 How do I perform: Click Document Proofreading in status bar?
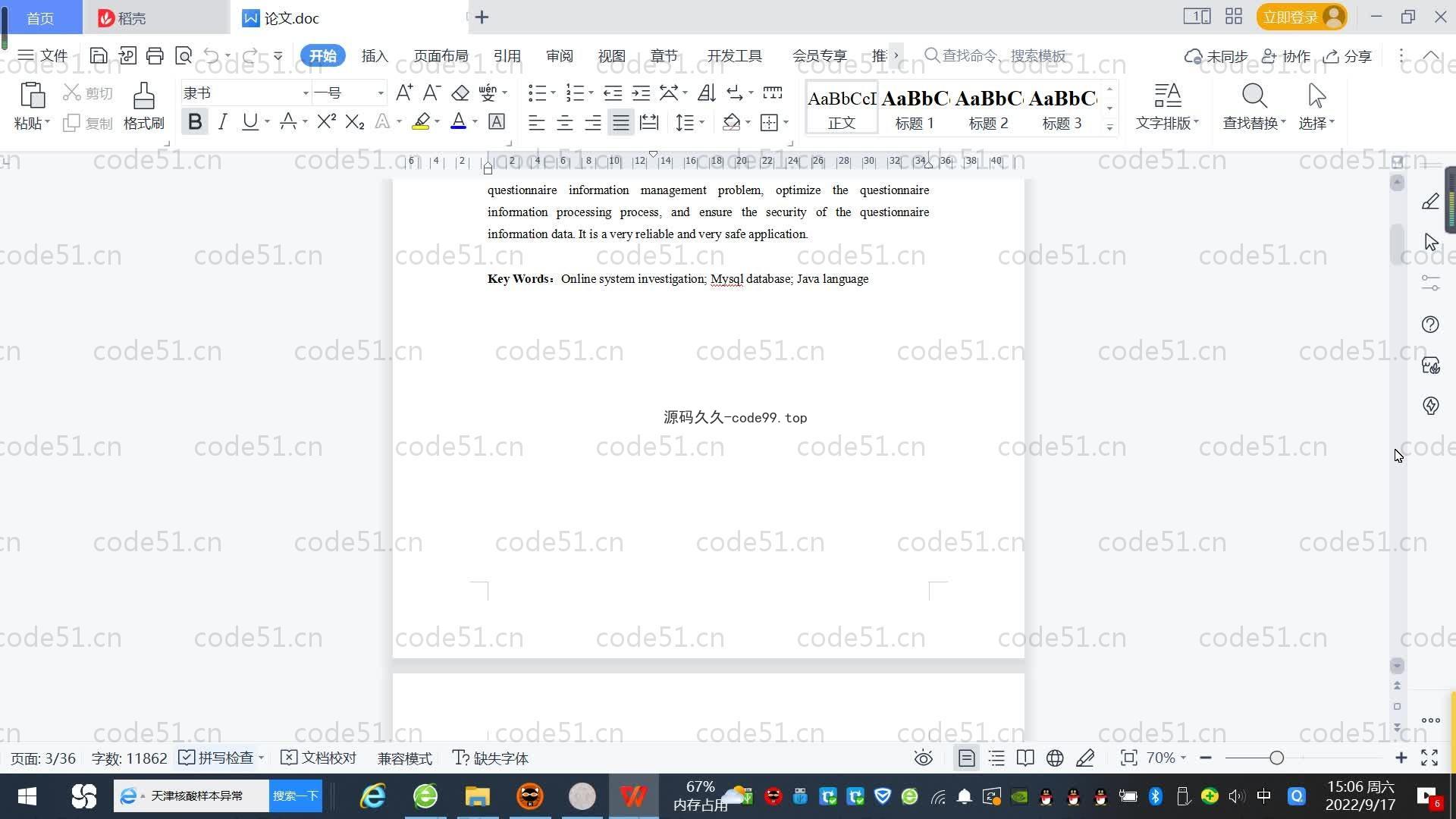pos(318,758)
